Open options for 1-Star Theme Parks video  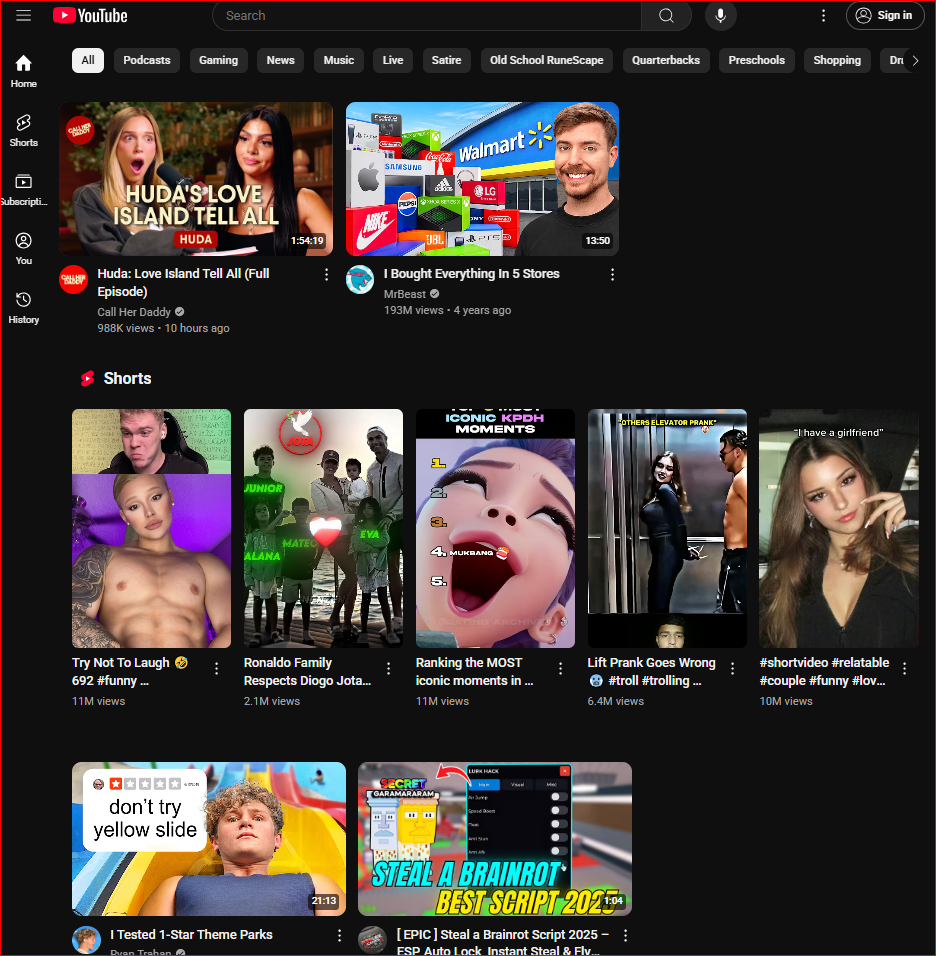tap(339, 935)
